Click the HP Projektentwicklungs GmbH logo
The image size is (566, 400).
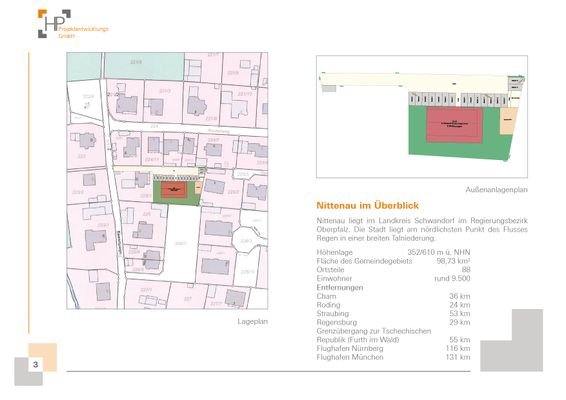click(x=73, y=24)
